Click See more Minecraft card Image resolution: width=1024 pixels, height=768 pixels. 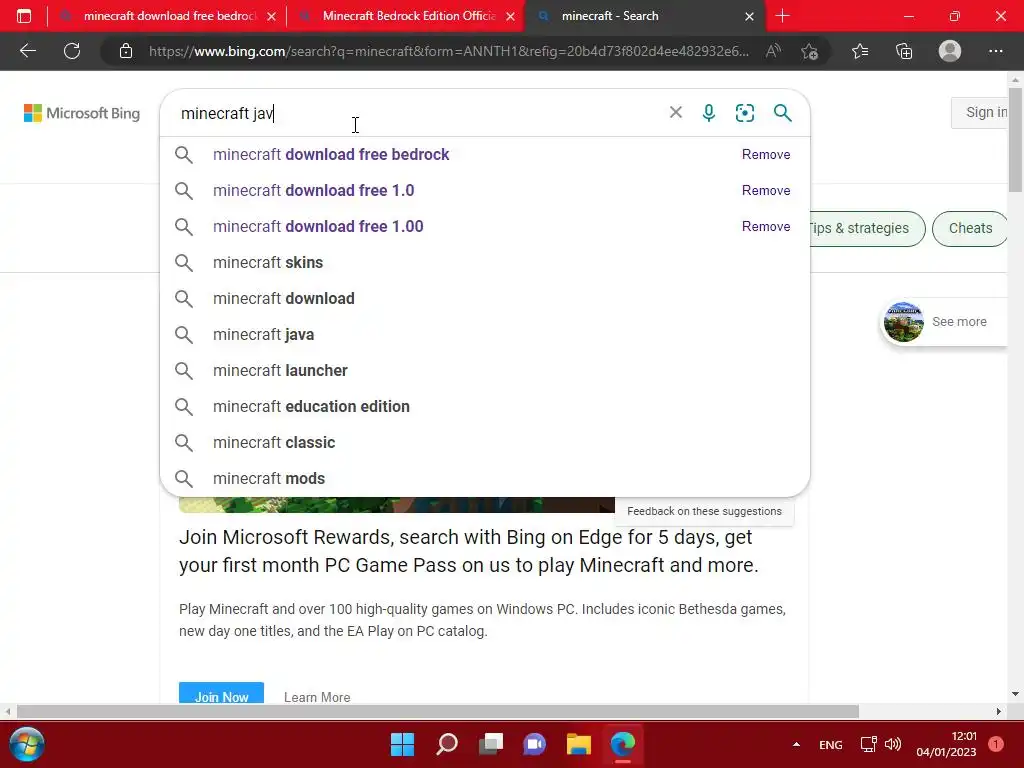(x=944, y=322)
